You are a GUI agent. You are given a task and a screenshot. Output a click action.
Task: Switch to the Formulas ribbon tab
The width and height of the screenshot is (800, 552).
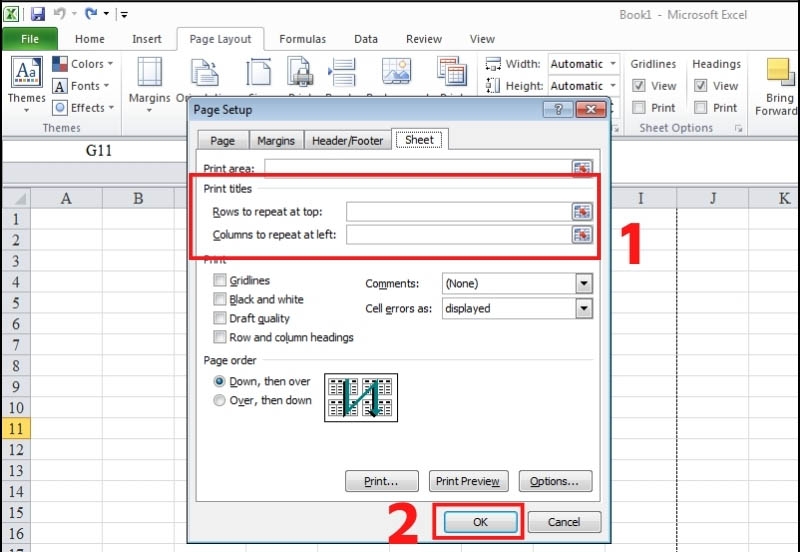303,39
